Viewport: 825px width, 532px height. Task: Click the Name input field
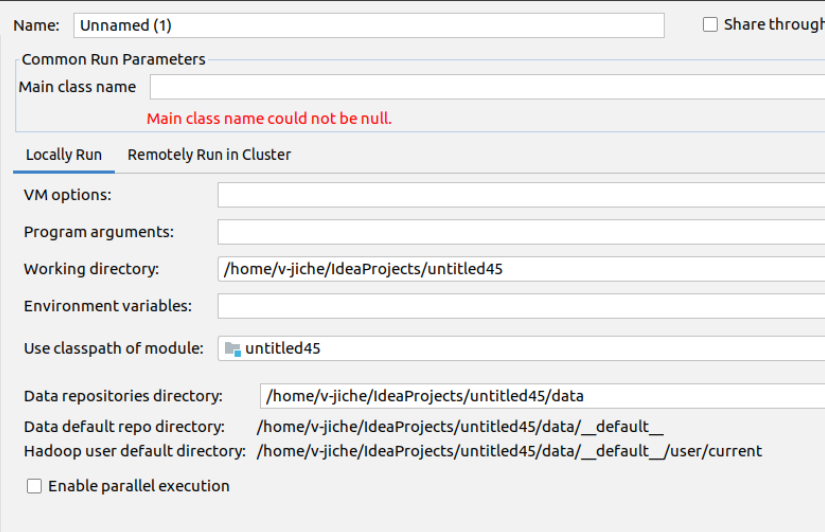coord(369,25)
